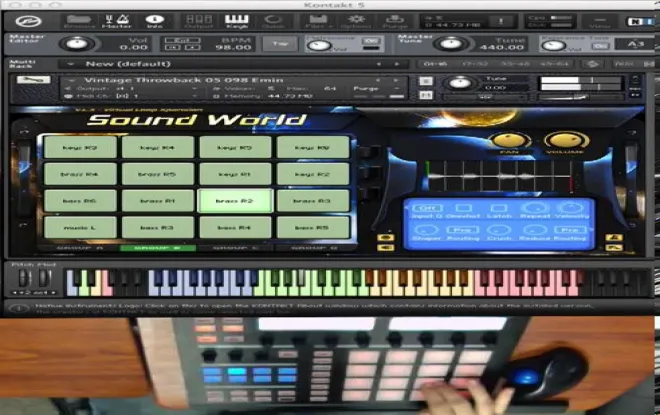Select the Group C tab
Screen dimensions: 660x415
coord(236,248)
